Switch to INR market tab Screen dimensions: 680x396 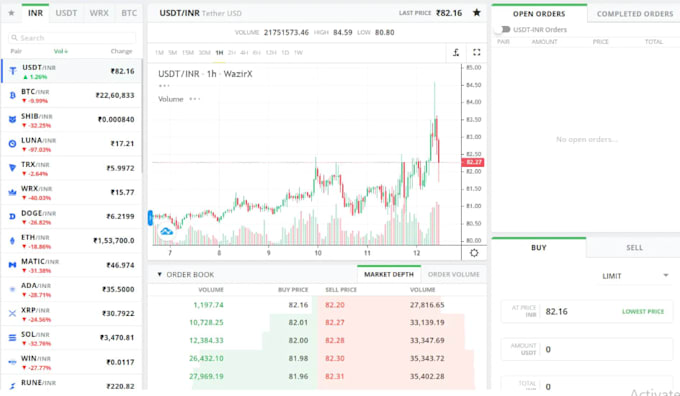36,13
